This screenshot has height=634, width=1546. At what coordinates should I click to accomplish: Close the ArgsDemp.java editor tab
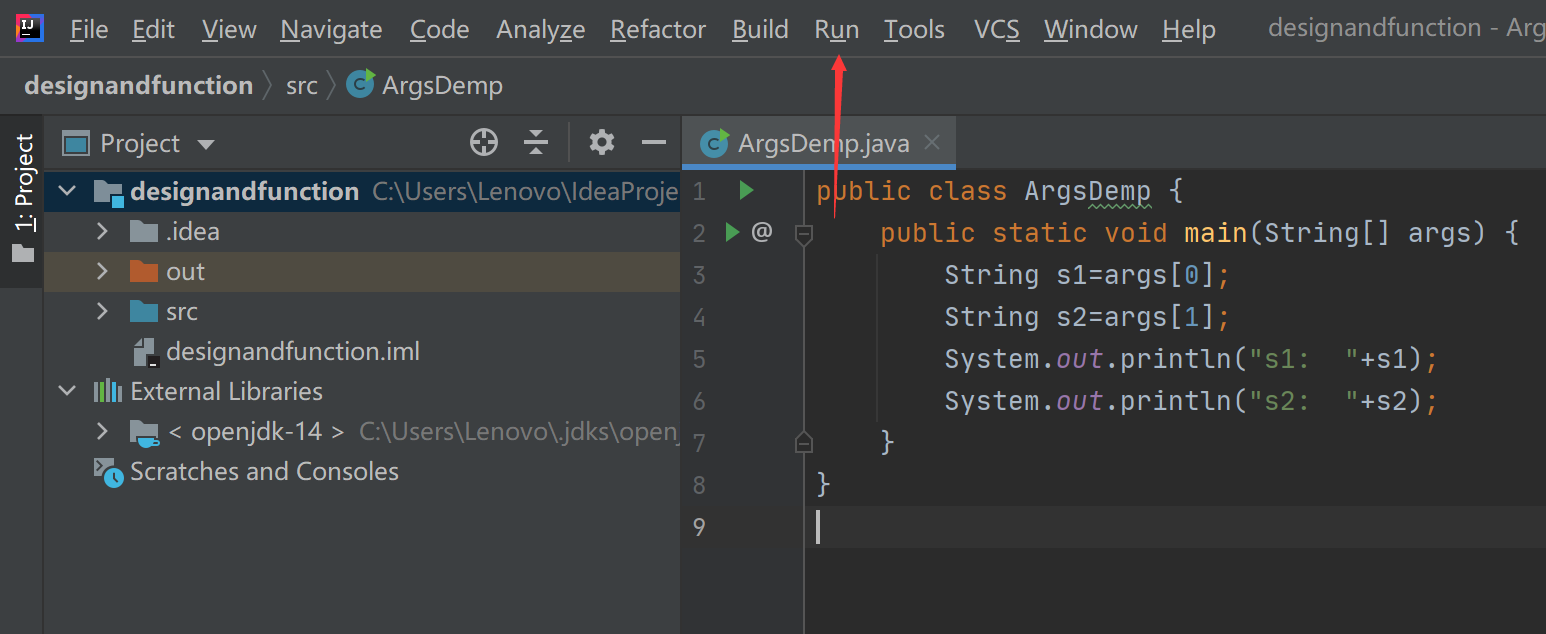(x=932, y=143)
